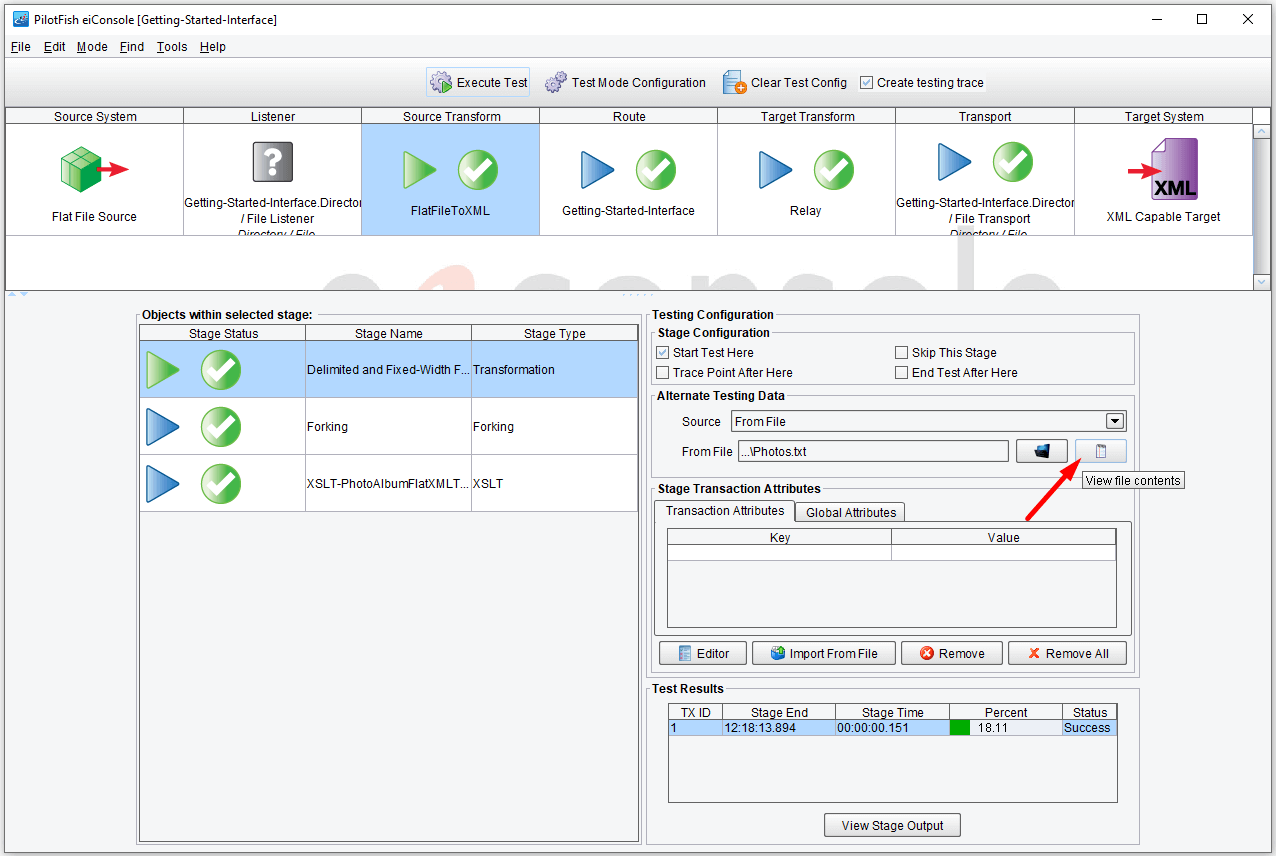The height and width of the screenshot is (856, 1276).
Task: Click checkmark icon in Forking row
Action: [221, 427]
